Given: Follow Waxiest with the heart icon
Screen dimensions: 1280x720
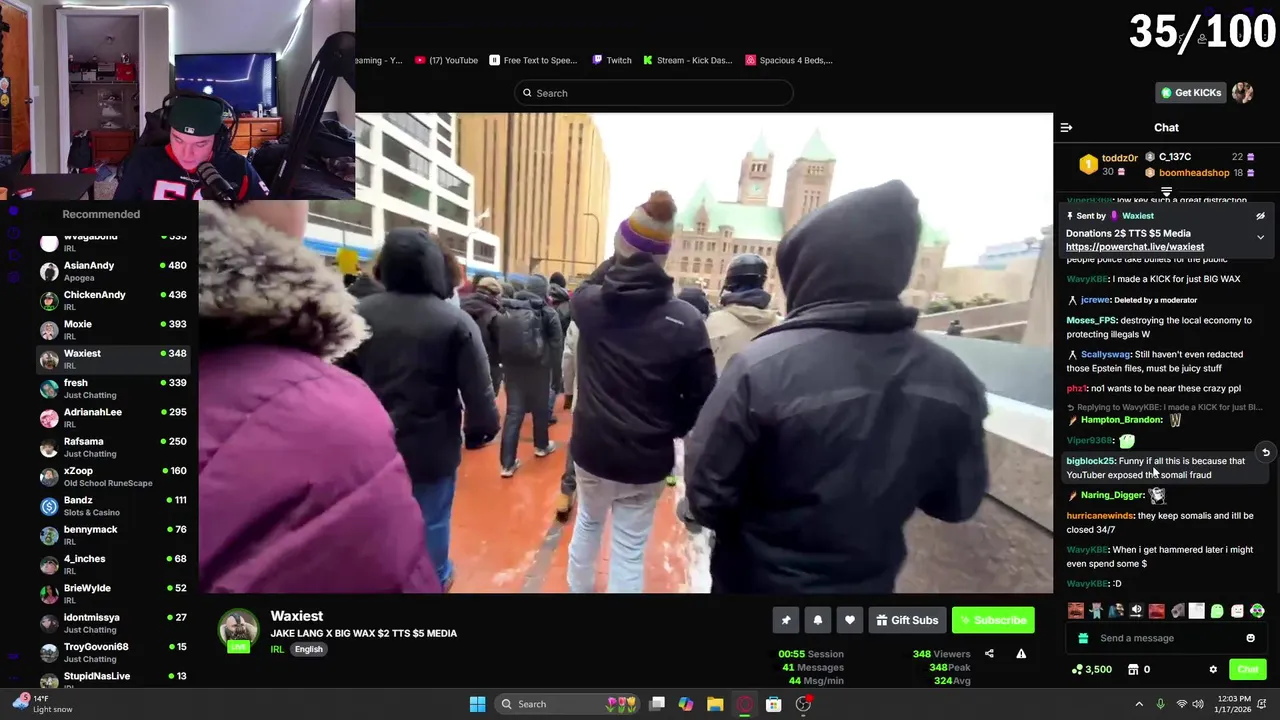Looking at the screenshot, I should (850, 620).
